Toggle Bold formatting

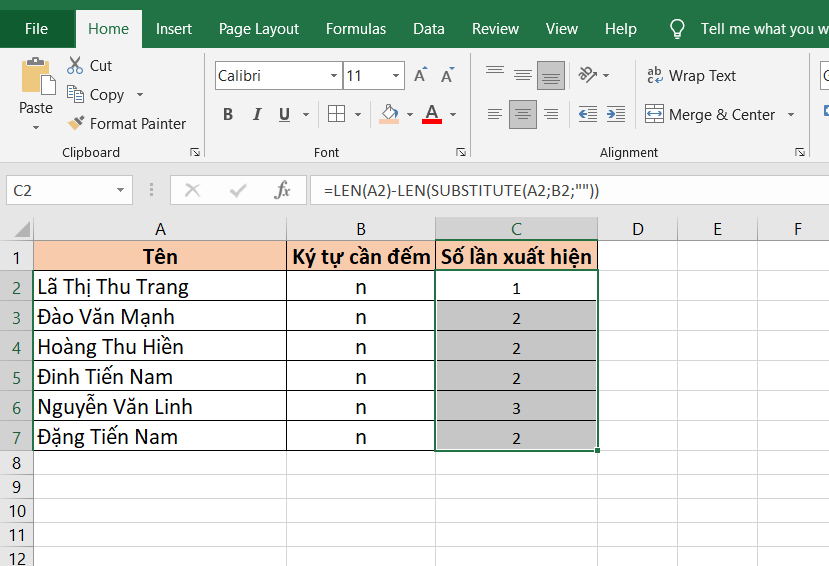(x=228, y=114)
